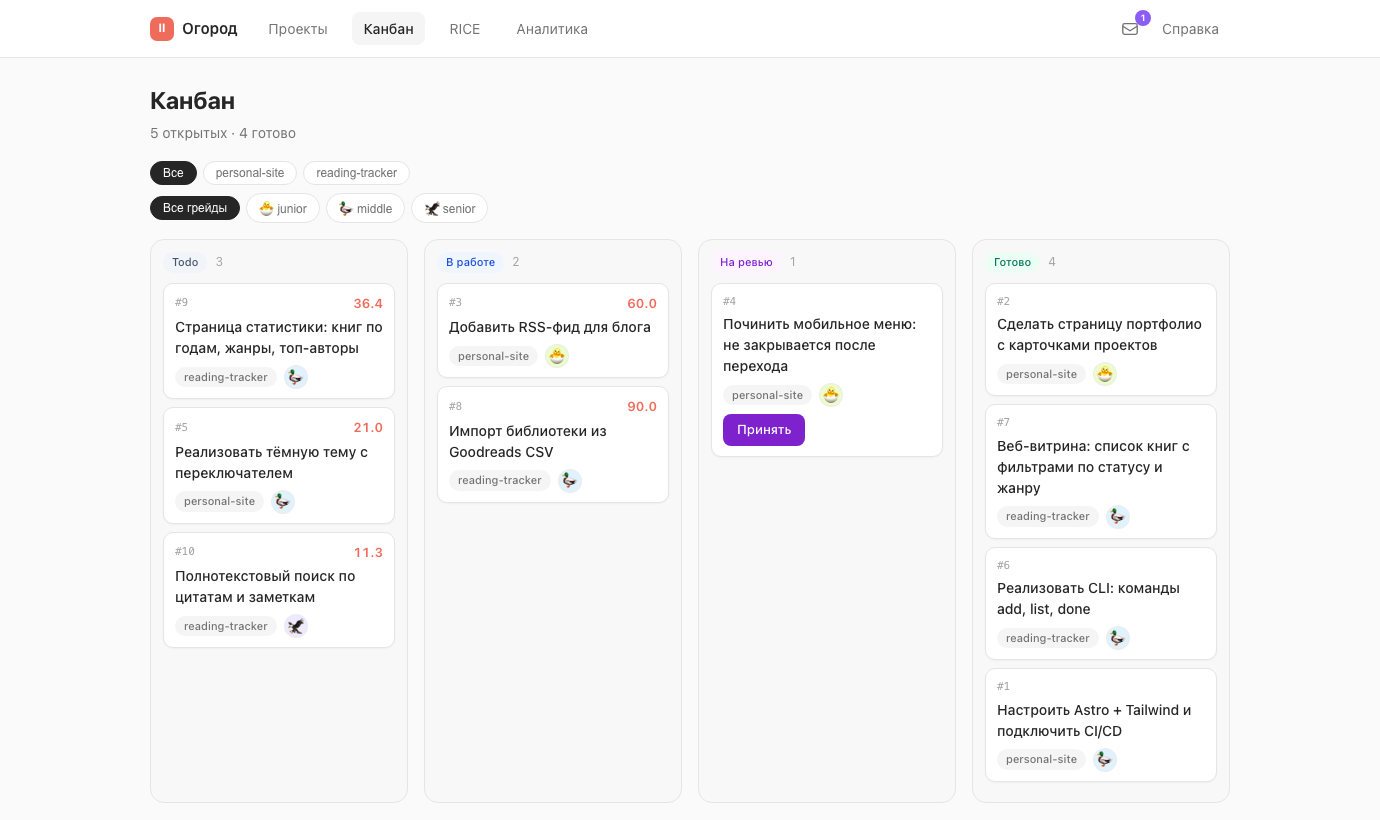Filter by junior grade chip
This screenshot has height=820, width=1380.
(283, 208)
